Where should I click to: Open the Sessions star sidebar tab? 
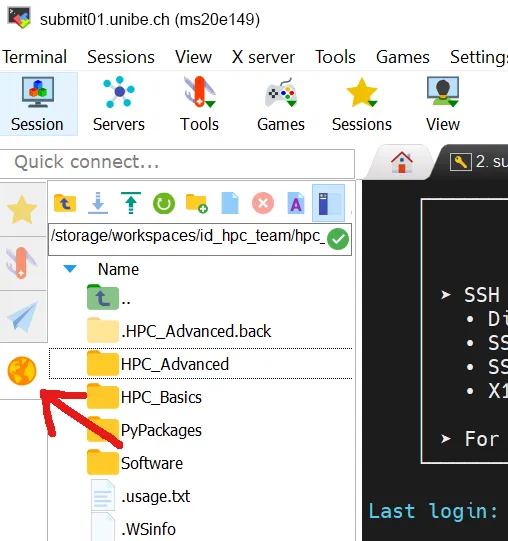click(22, 209)
